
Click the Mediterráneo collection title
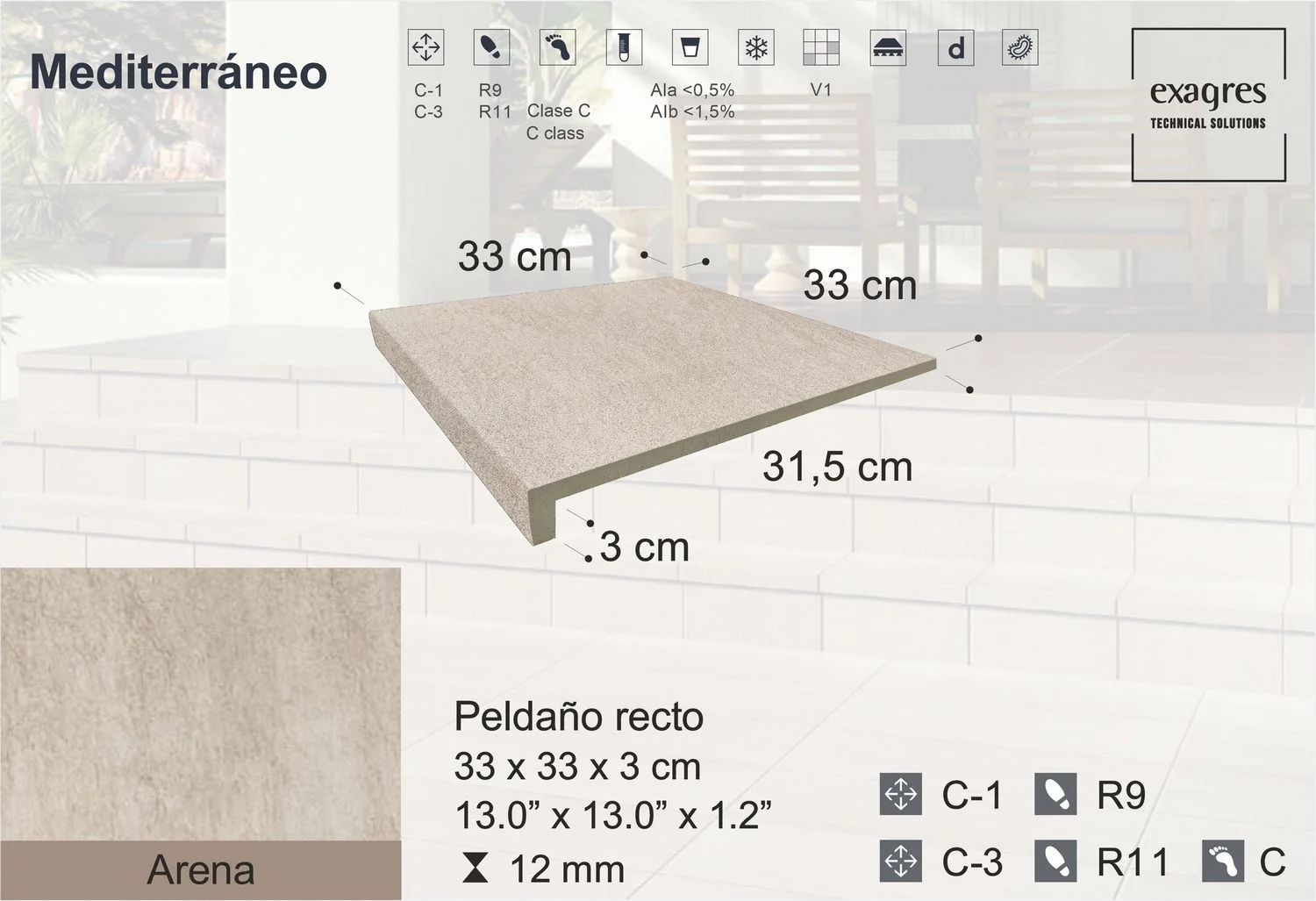tap(179, 72)
